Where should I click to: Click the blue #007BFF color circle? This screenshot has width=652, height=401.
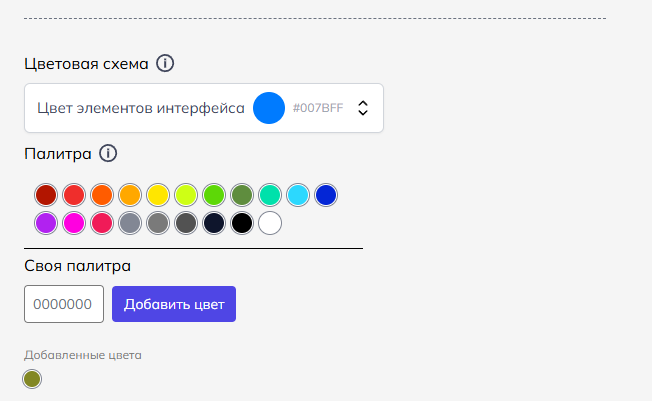pos(269,108)
